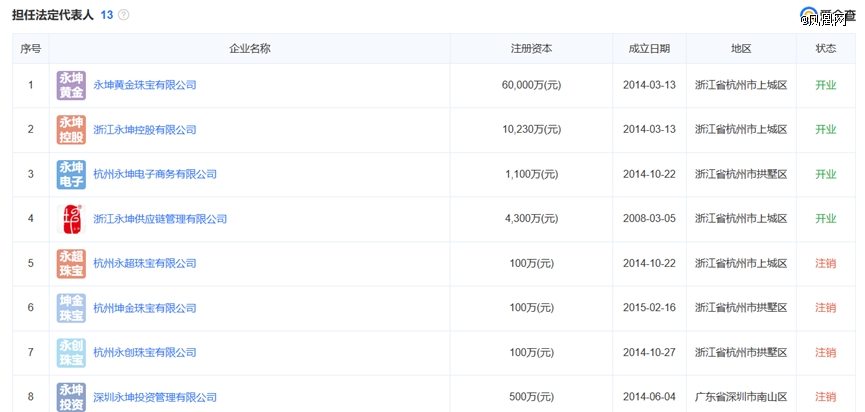Open 杭州永创珠宝有限公司 link
Image resolution: width=865 pixels, height=412 pixels.
[x=144, y=352]
